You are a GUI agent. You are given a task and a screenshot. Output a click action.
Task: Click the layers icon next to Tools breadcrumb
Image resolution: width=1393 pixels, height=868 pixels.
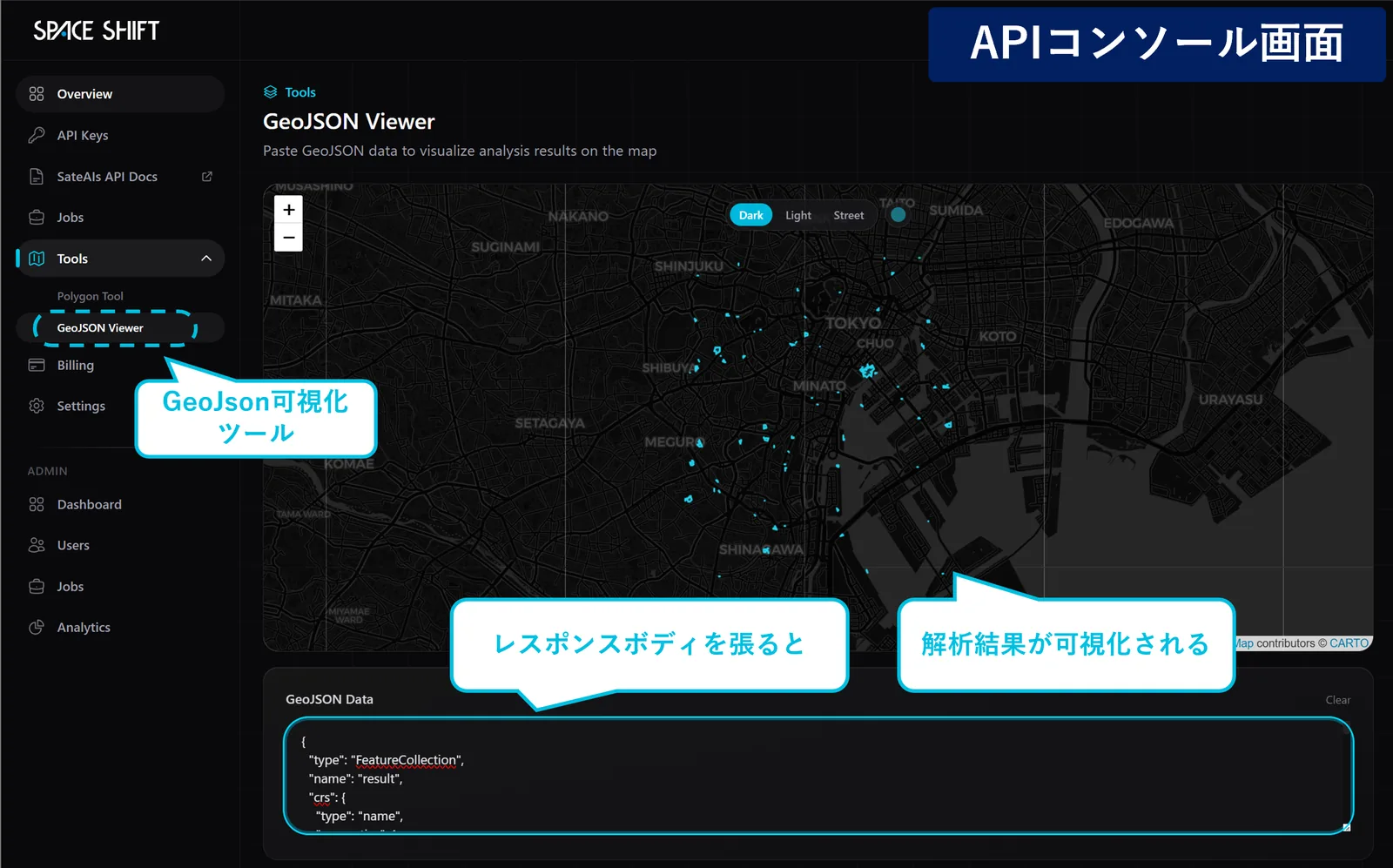tap(271, 92)
